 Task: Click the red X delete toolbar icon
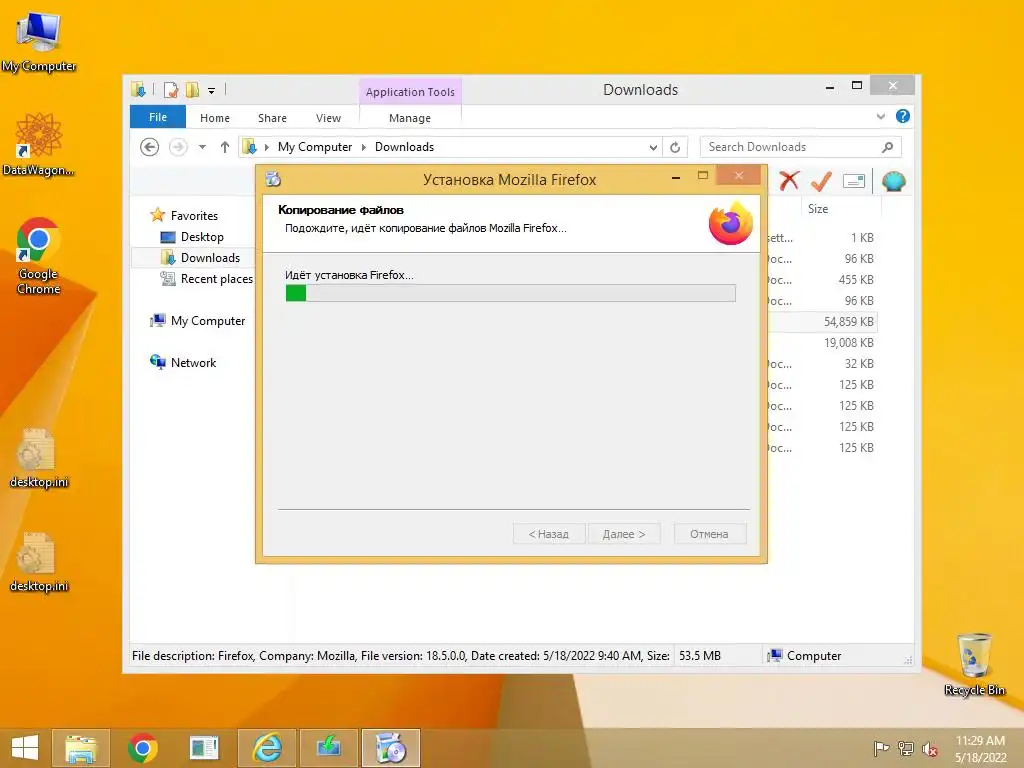click(x=789, y=181)
